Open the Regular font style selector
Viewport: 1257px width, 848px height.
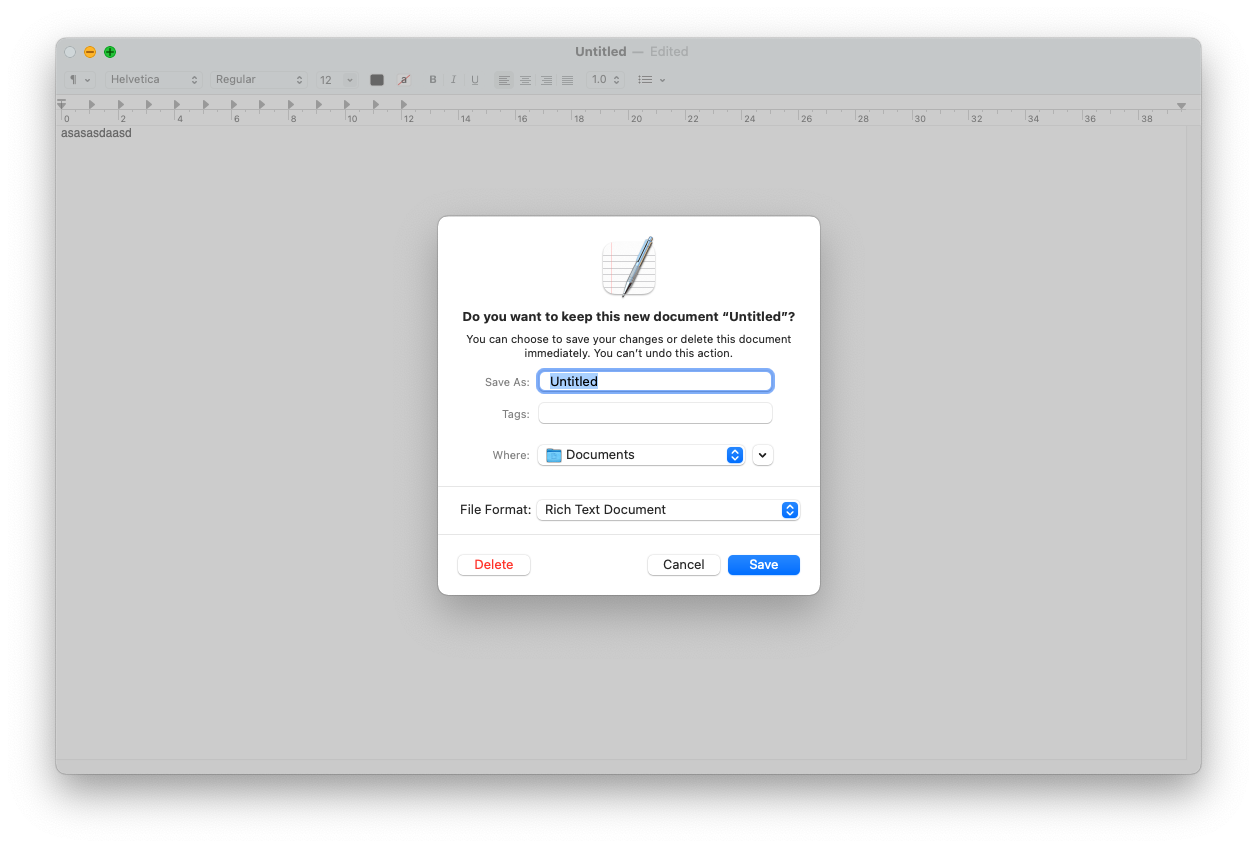(x=257, y=79)
